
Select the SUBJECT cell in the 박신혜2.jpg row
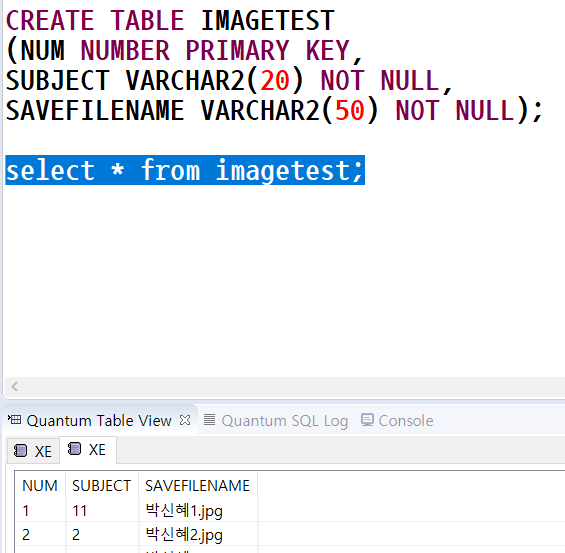point(102,534)
